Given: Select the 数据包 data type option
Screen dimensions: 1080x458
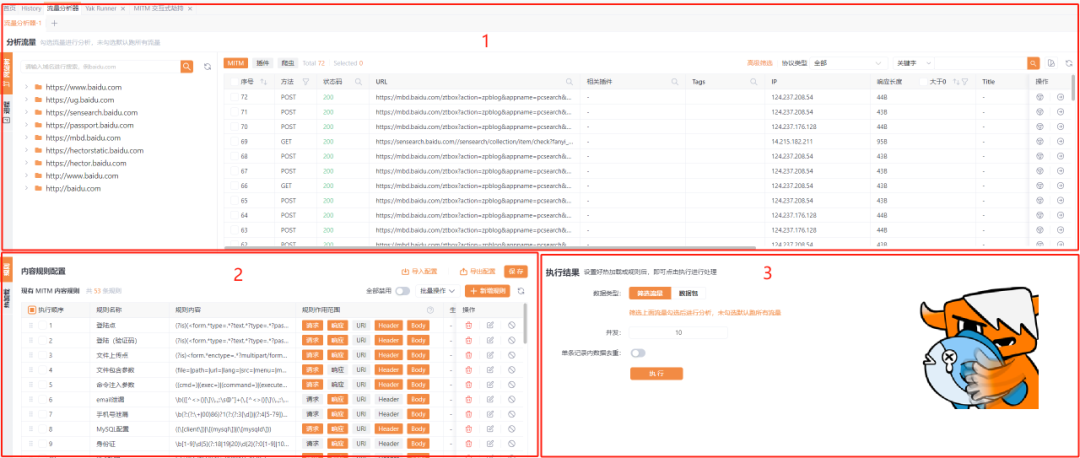Looking at the screenshot, I should tap(689, 293).
